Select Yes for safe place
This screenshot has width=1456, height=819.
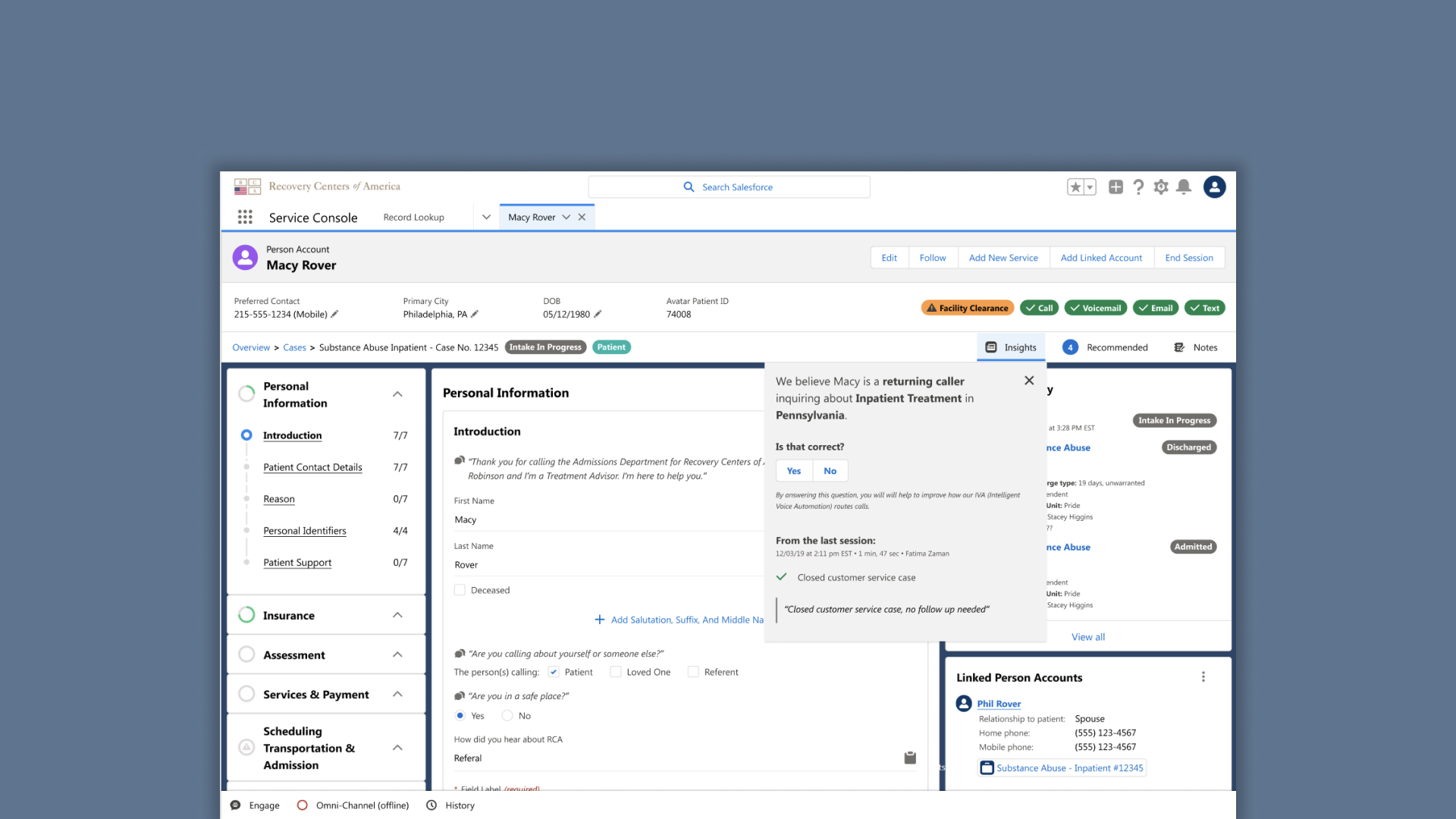(460, 716)
